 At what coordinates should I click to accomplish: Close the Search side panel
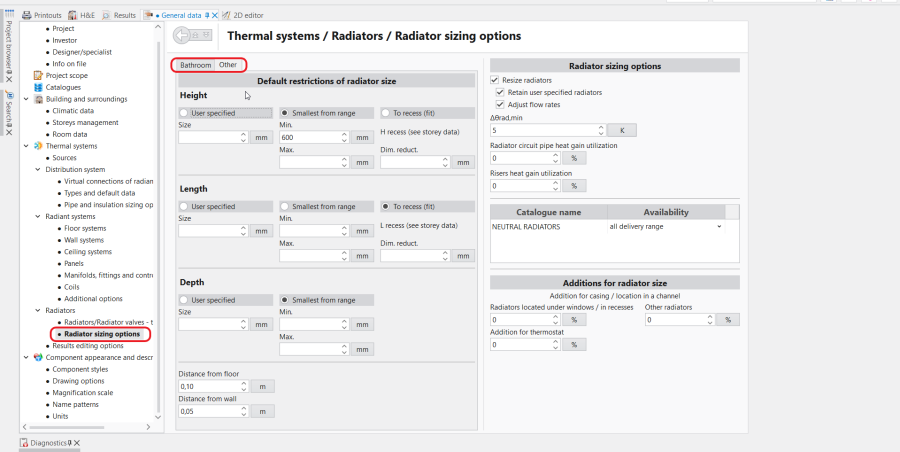pyautogui.click(x=9, y=132)
